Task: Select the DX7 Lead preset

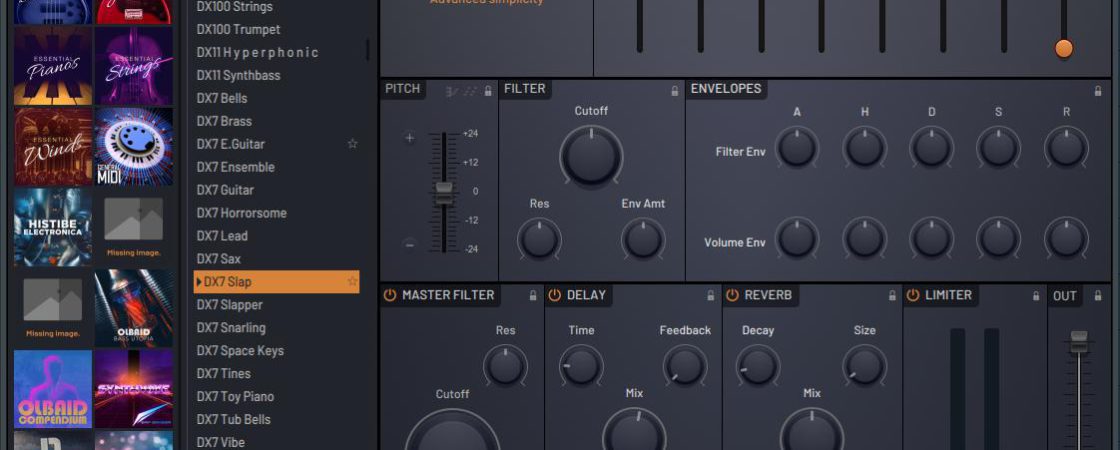Action: (x=277, y=236)
